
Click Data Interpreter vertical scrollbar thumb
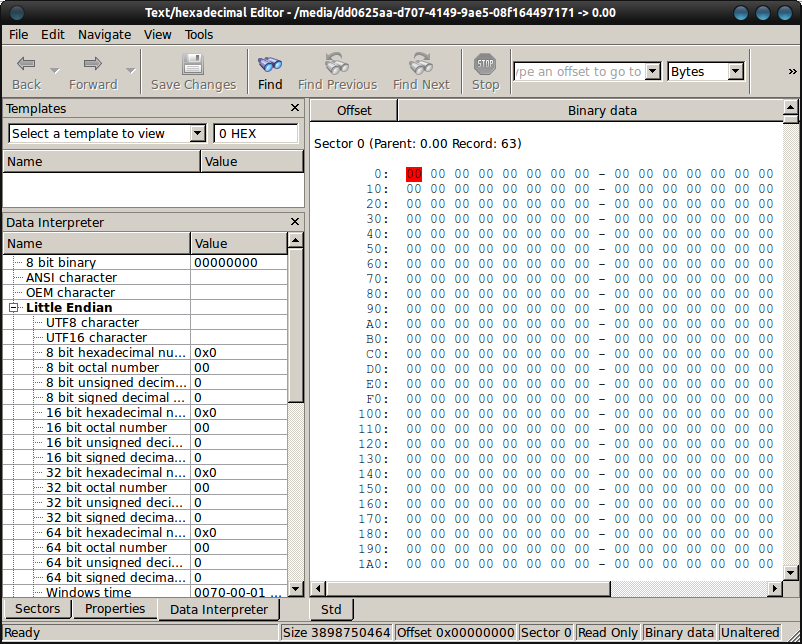pyautogui.click(x=296, y=325)
